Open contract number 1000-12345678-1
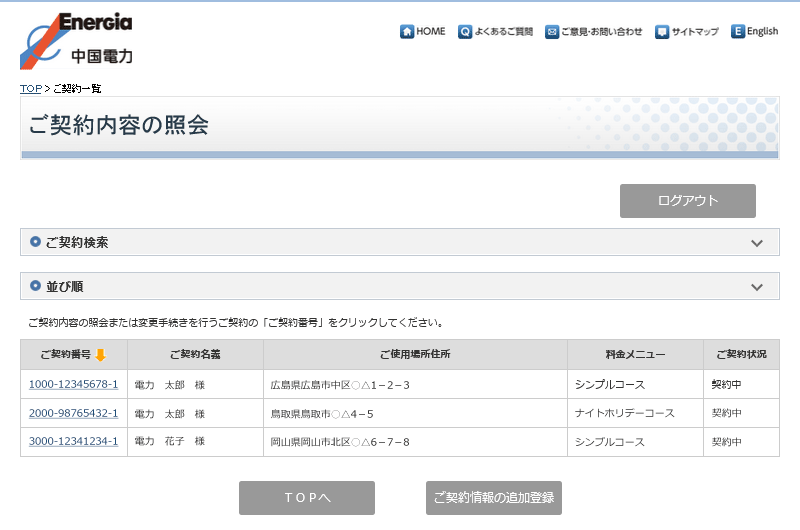This screenshot has width=800, height=530. tap(73, 385)
